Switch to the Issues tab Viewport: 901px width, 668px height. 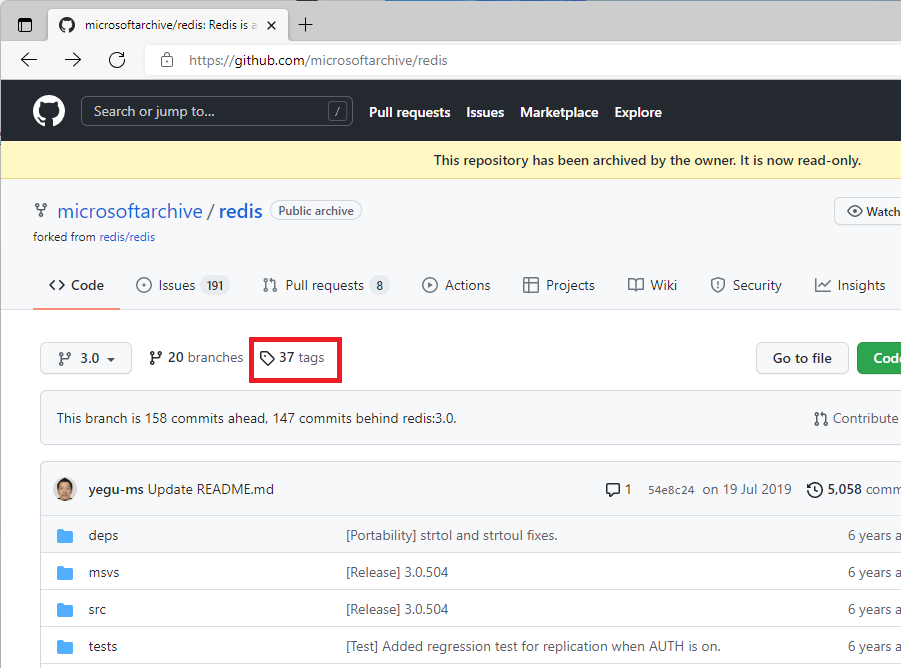pyautogui.click(x=182, y=285)
